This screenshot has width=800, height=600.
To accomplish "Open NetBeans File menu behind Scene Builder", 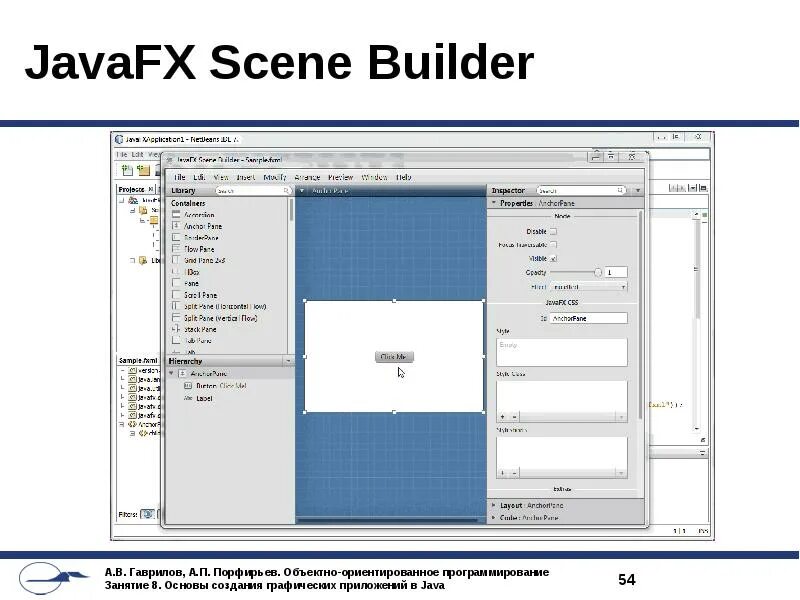I will point(121,154).
